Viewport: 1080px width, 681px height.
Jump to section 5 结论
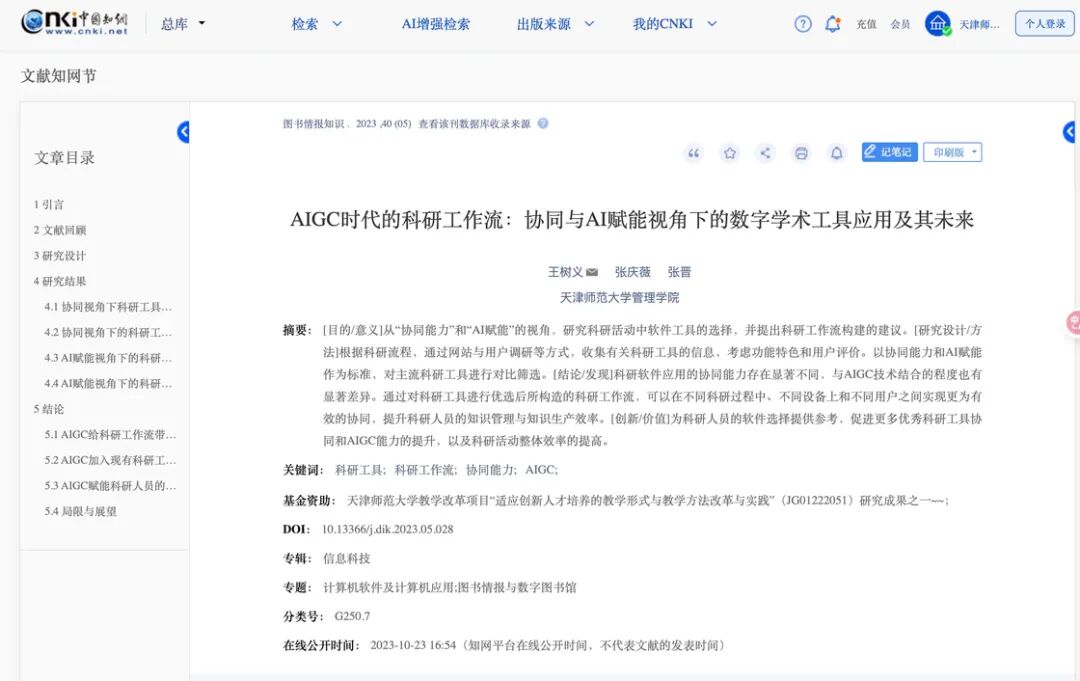49,409
